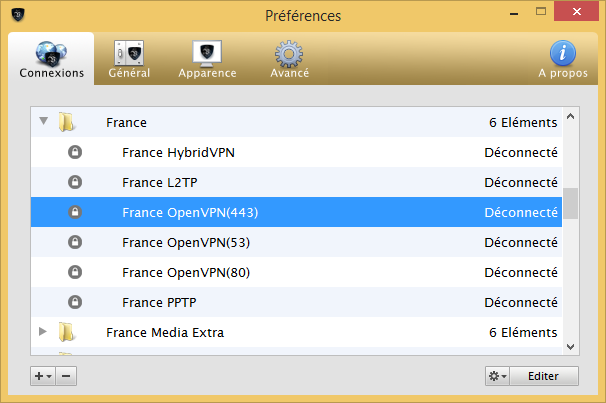Click the Déconnecté status of France PPTP

click(x=521, y=302)
